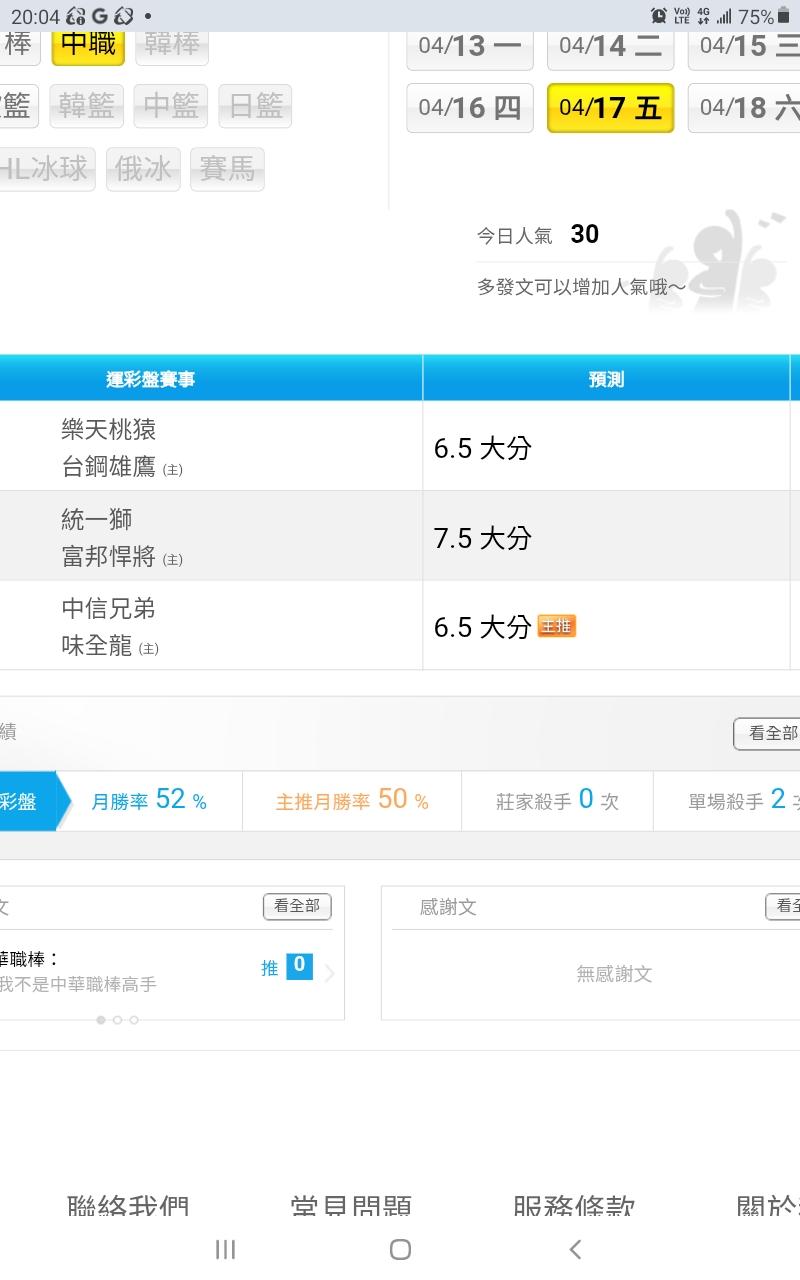
Task: Select the 日籃 league tab
Action: pos(255,106)
